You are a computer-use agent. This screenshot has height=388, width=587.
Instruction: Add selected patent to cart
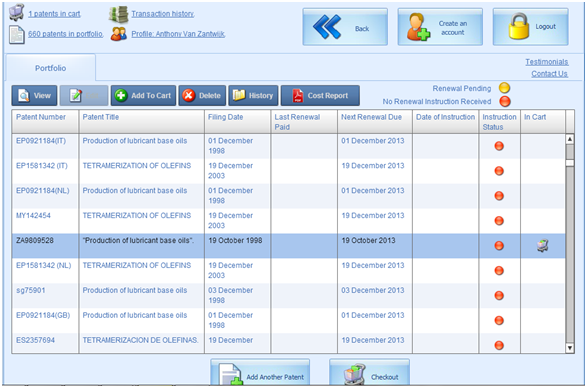[x=143, y=96]
